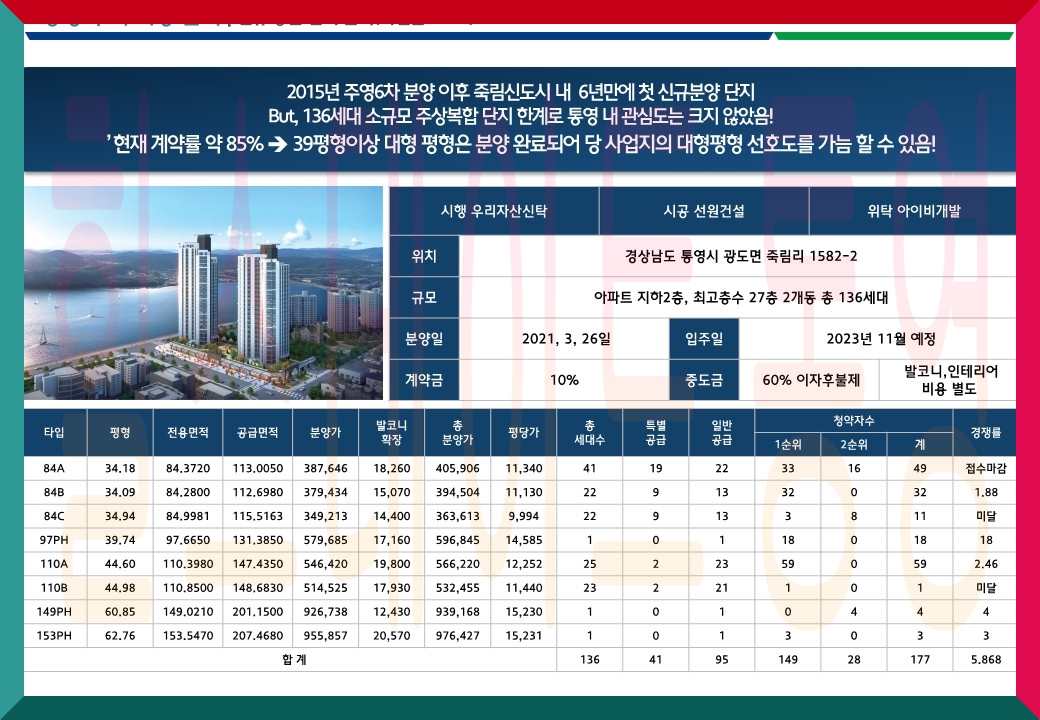
Task: Select the 위탁 아이비개발 header cell
Action: 913,211
